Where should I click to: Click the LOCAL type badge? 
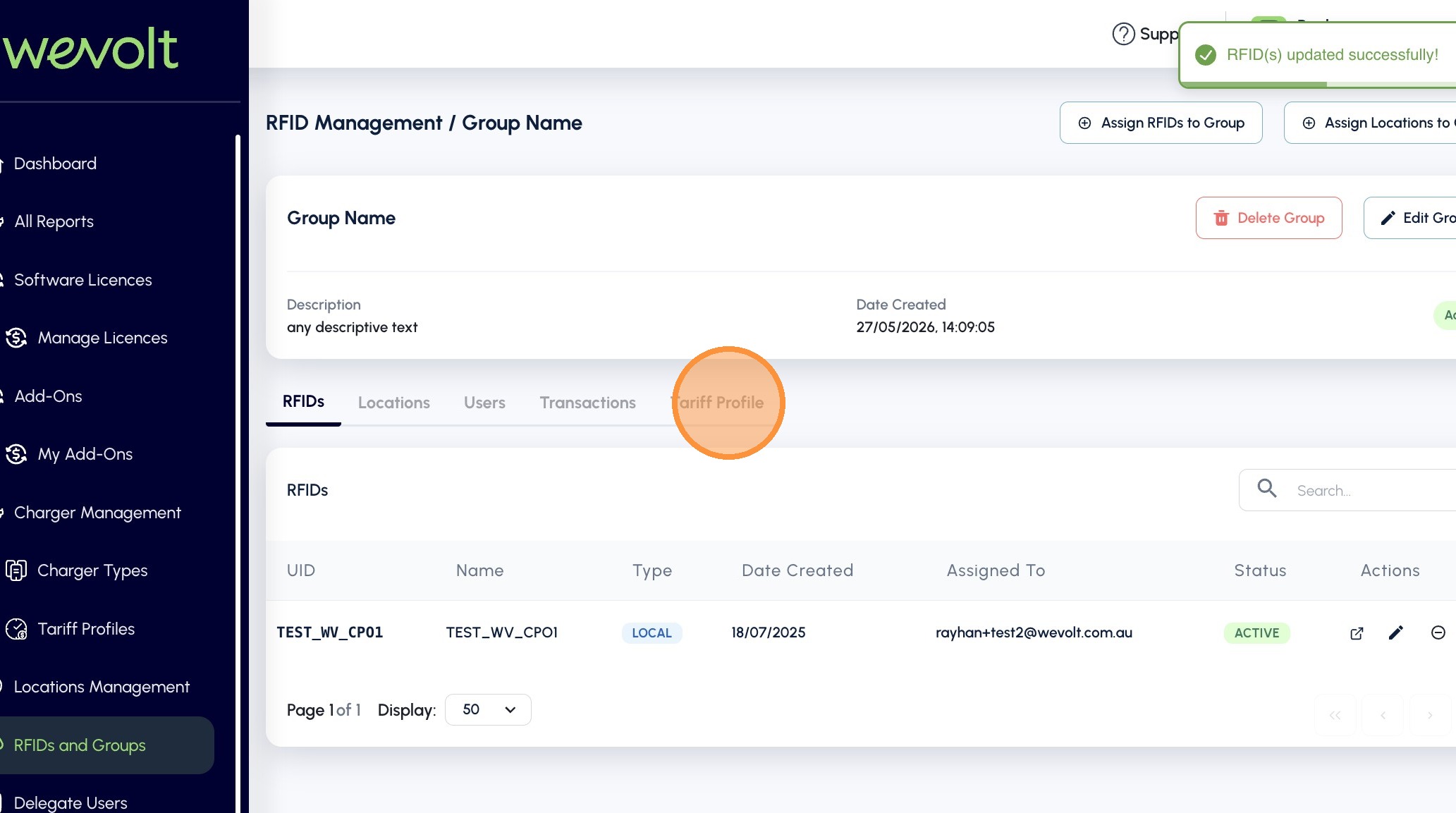[x=651, y=633]
